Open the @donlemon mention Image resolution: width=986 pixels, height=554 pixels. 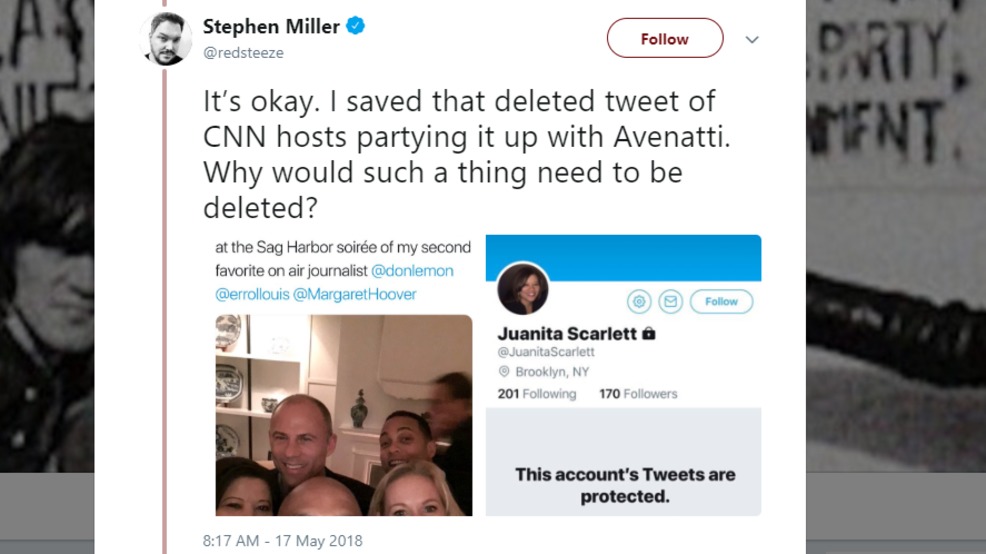tap(413, 271)
